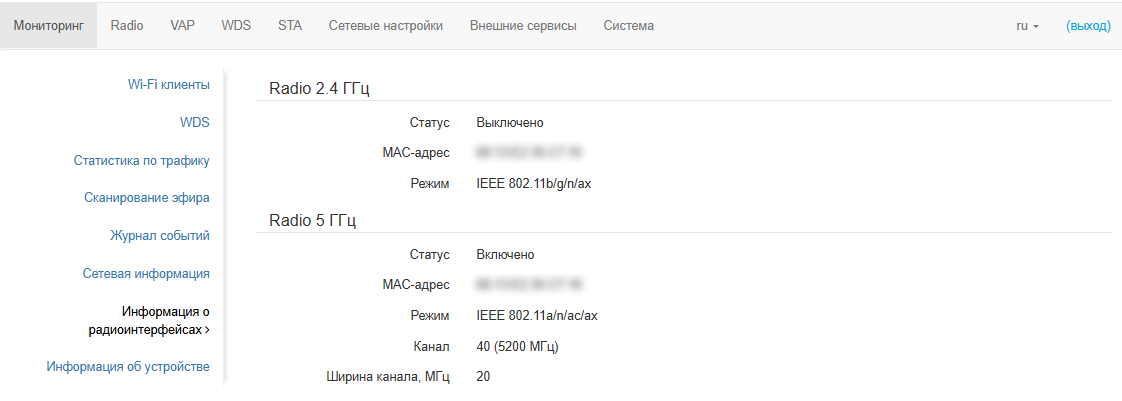
Task: Open Внешние сервисы menu
Action: point(523,26)
